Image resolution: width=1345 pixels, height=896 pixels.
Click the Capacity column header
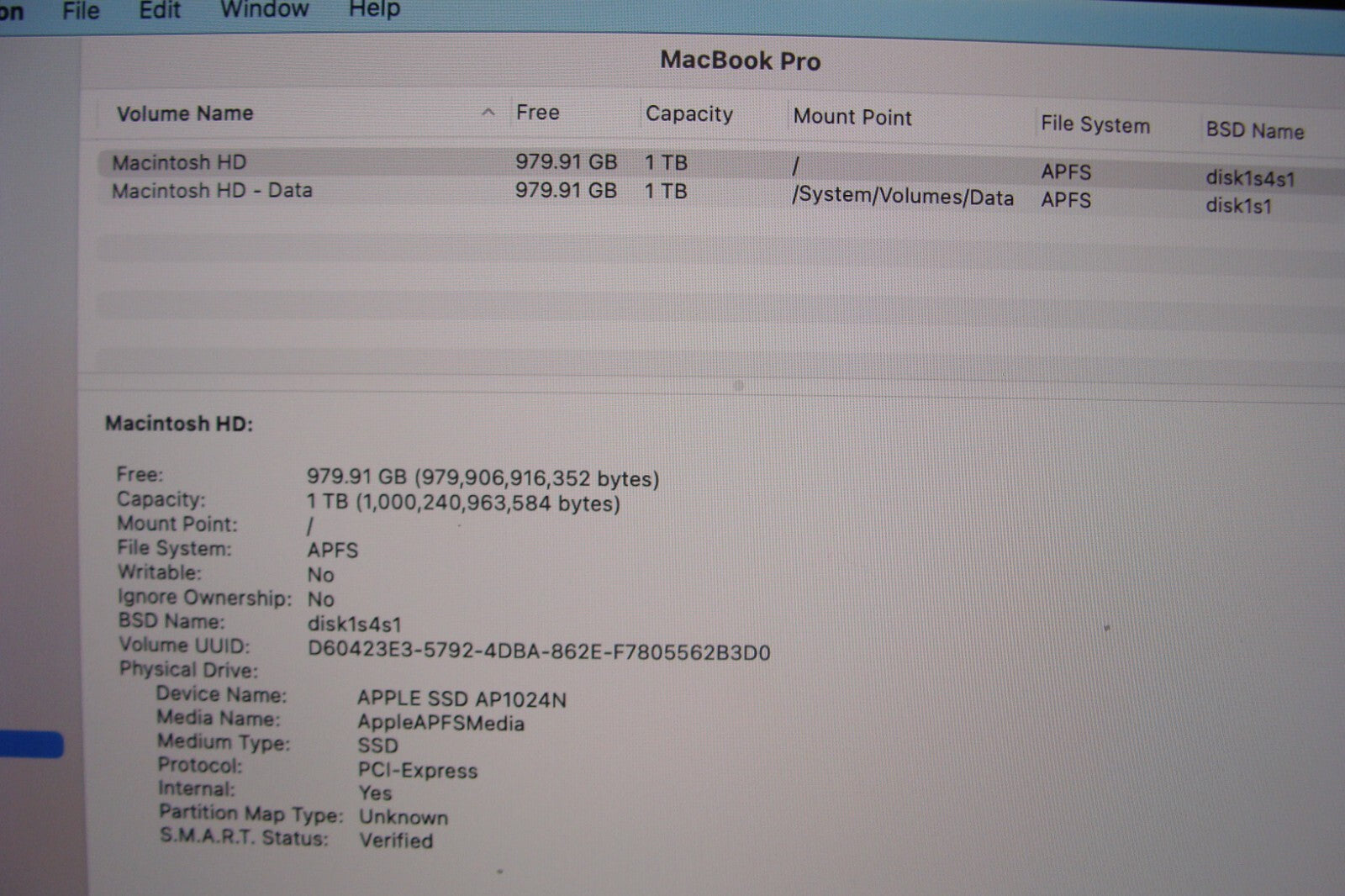(x=688, y=114)
